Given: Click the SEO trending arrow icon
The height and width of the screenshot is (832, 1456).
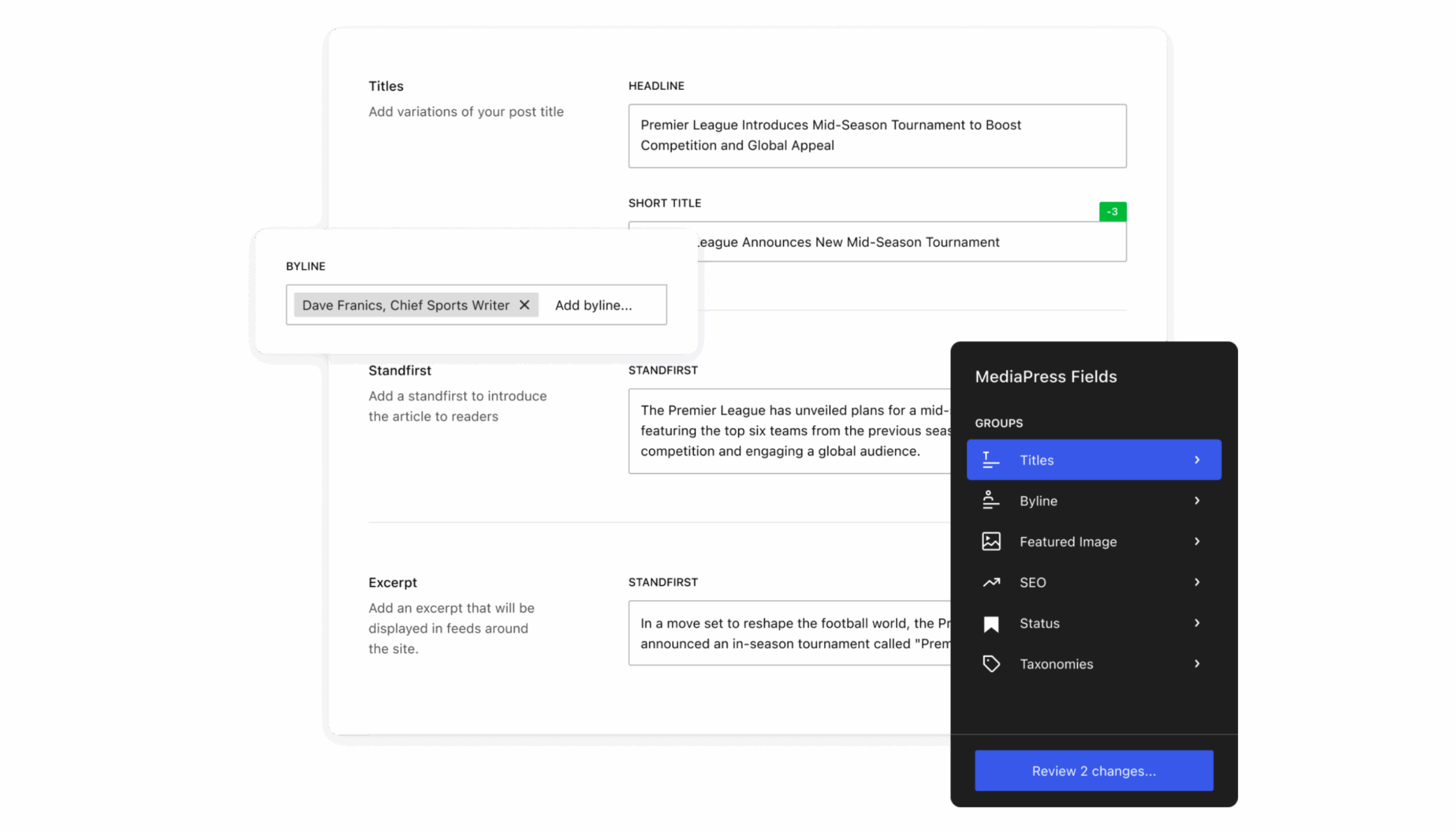Looking at the screenshot, I should click(991, 582).
